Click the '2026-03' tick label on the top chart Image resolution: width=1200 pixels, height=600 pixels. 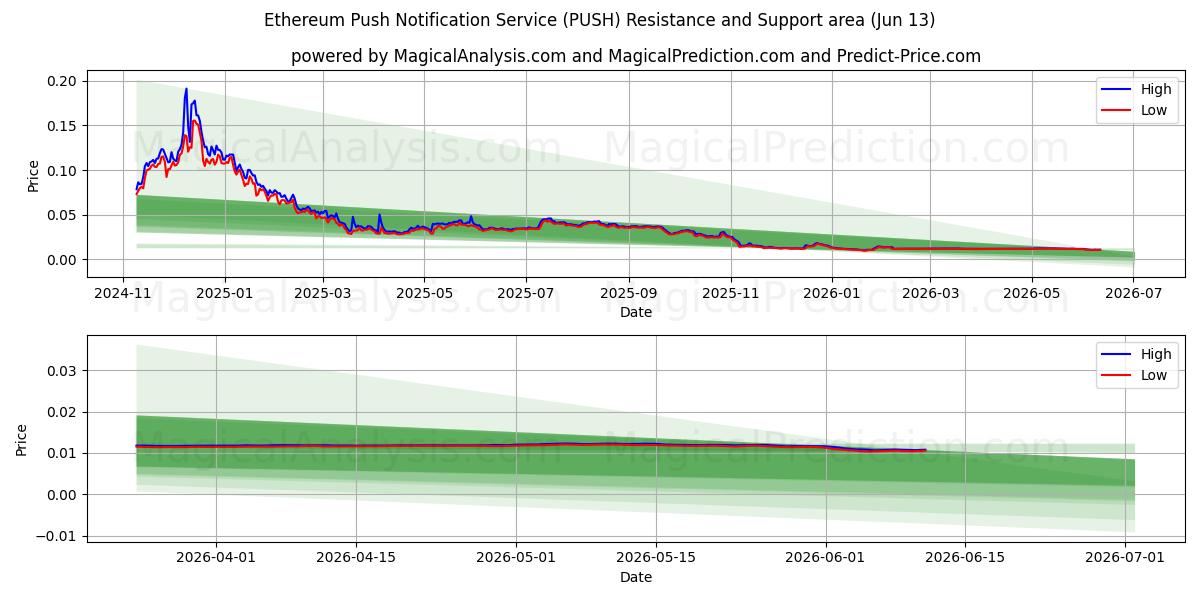click(931, 294)
